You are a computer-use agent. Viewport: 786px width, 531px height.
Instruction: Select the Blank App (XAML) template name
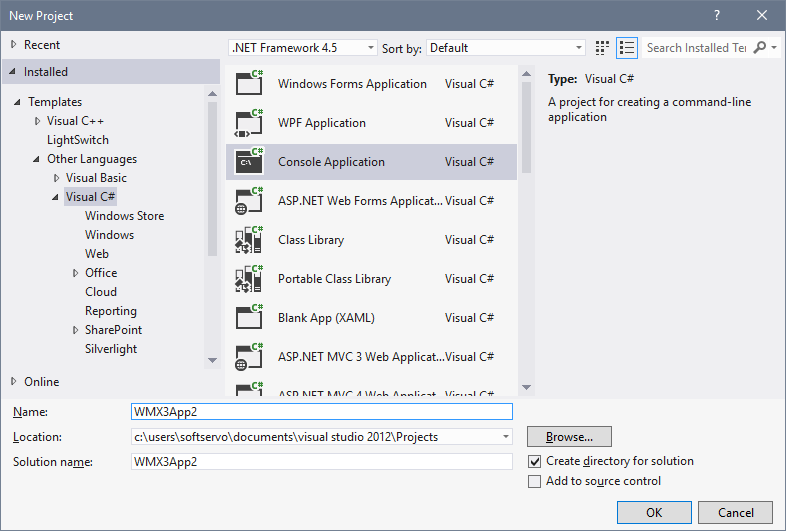click(x=326, y=318)
